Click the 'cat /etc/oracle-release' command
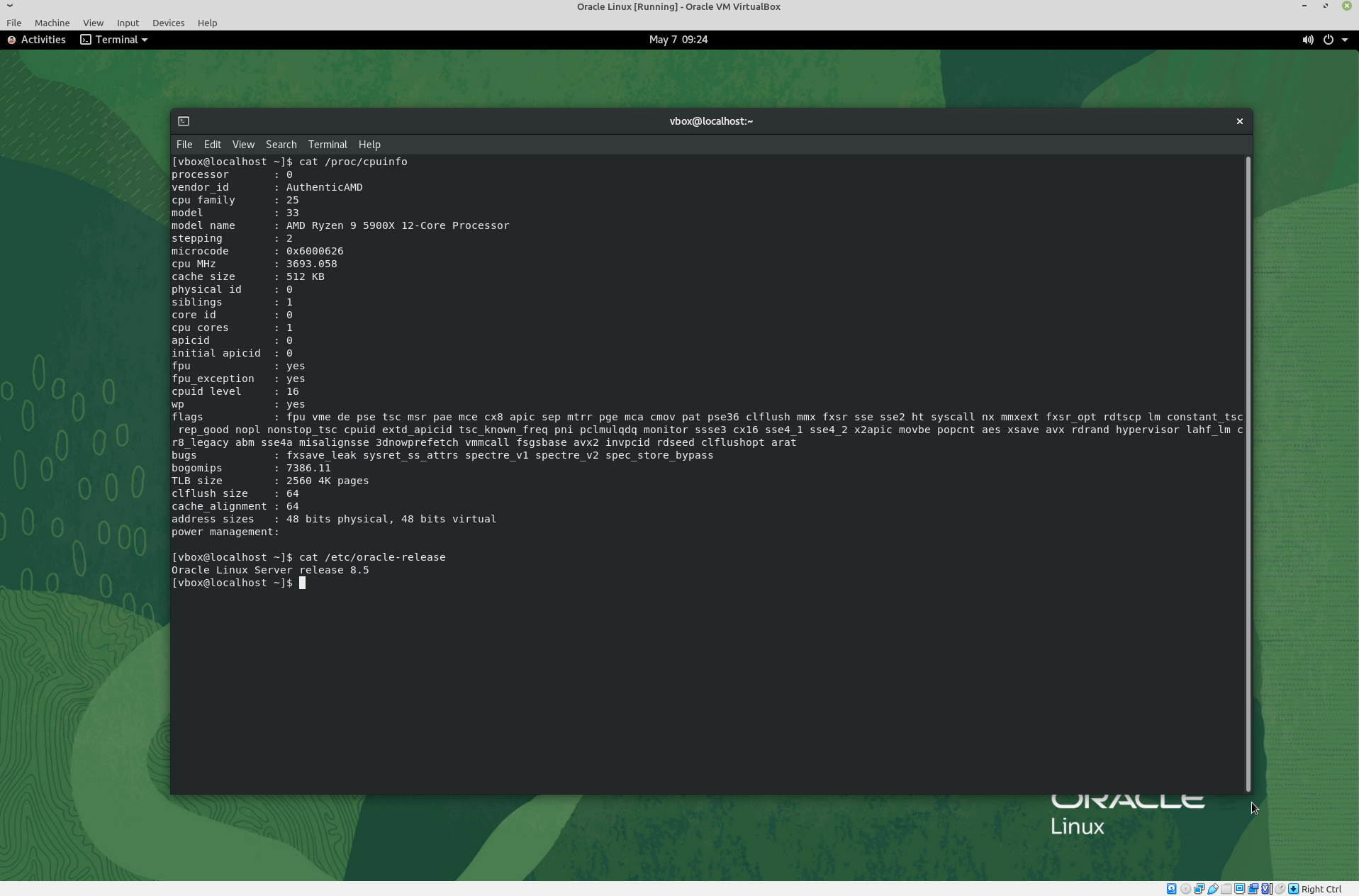The width and height of the screenshot is (1359, 896). pyautogui.click(x=372, y=557)
